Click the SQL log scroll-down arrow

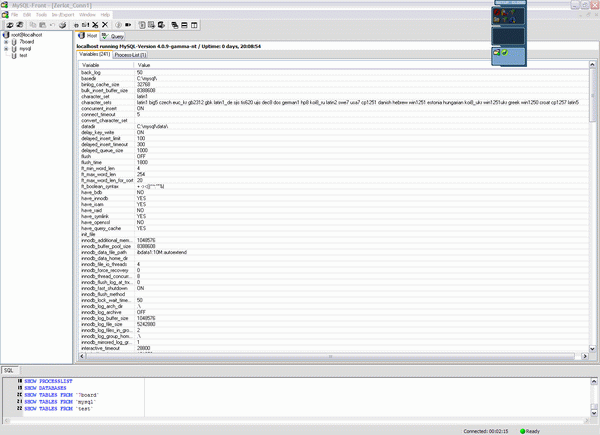tap(594, 413)
